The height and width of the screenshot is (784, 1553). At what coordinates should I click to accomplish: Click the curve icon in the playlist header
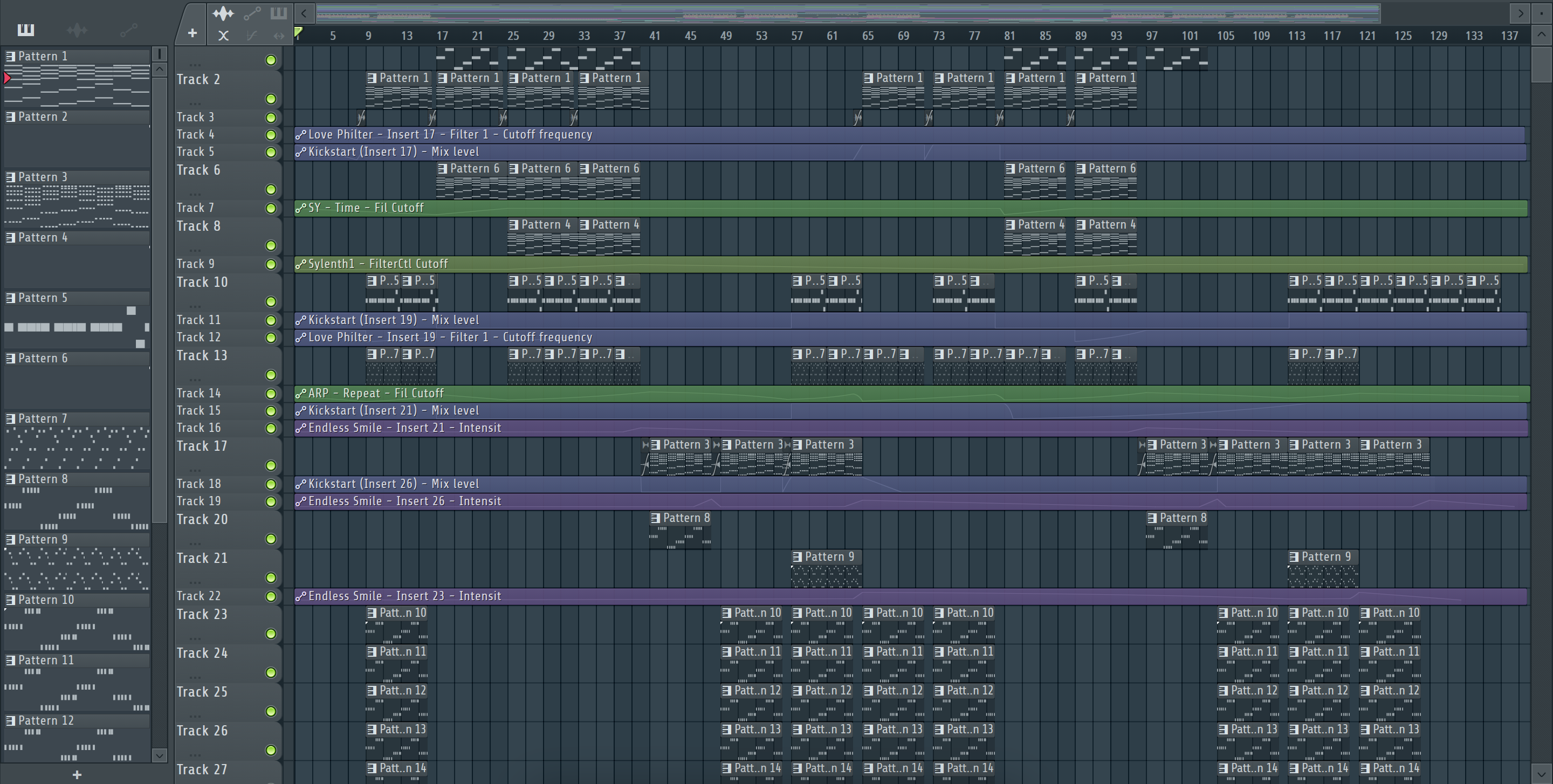pos(252,36)
